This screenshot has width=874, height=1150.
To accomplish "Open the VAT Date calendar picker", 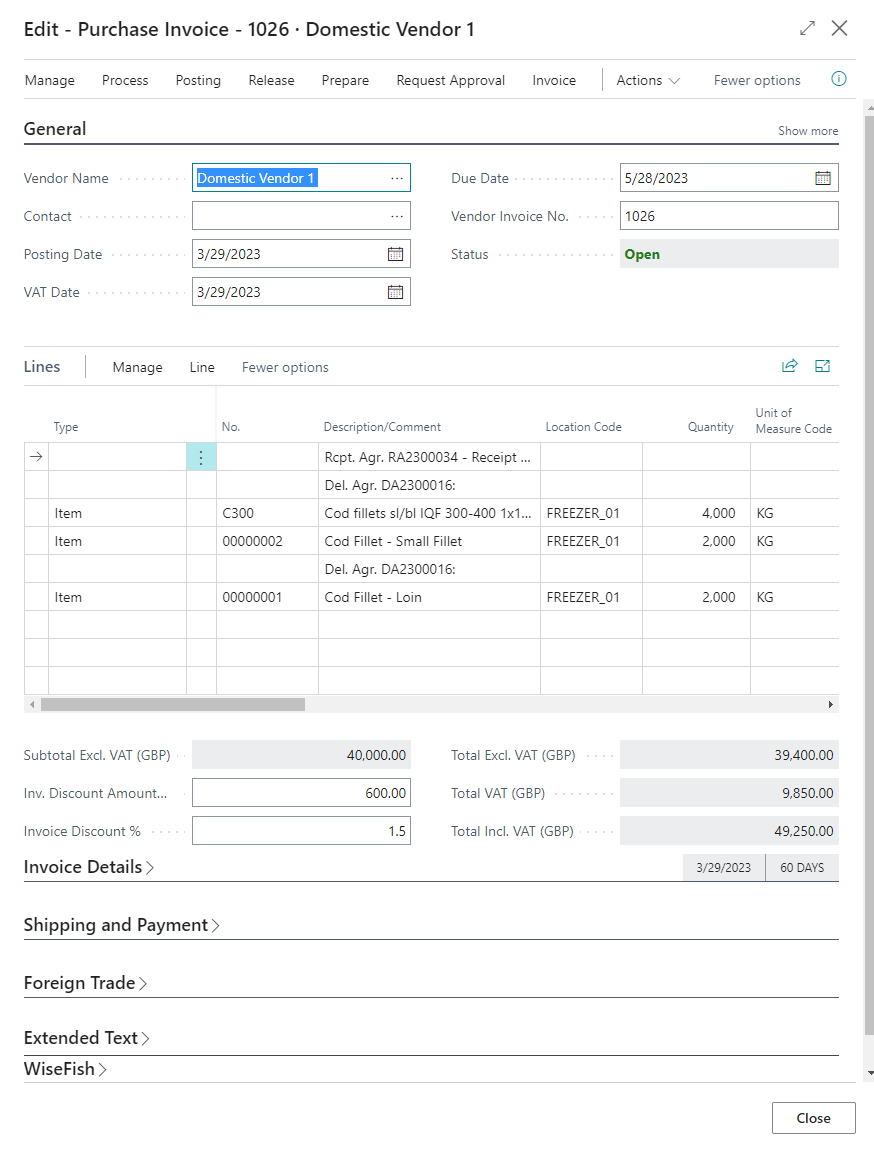I will (395, 292).
